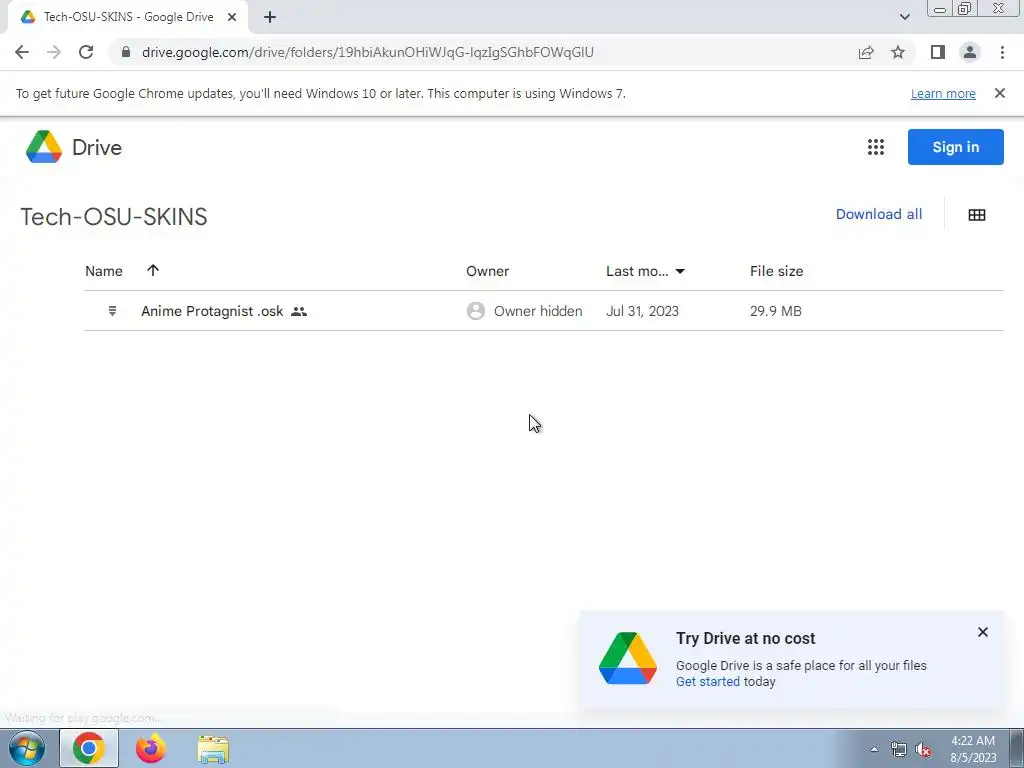Click the Jul 31, 2023 date cell

[642, 311]
